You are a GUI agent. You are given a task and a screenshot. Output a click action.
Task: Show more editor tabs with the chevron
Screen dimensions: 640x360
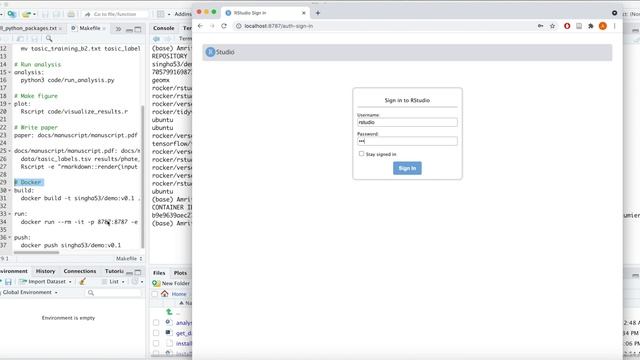[x=118, y=29]
